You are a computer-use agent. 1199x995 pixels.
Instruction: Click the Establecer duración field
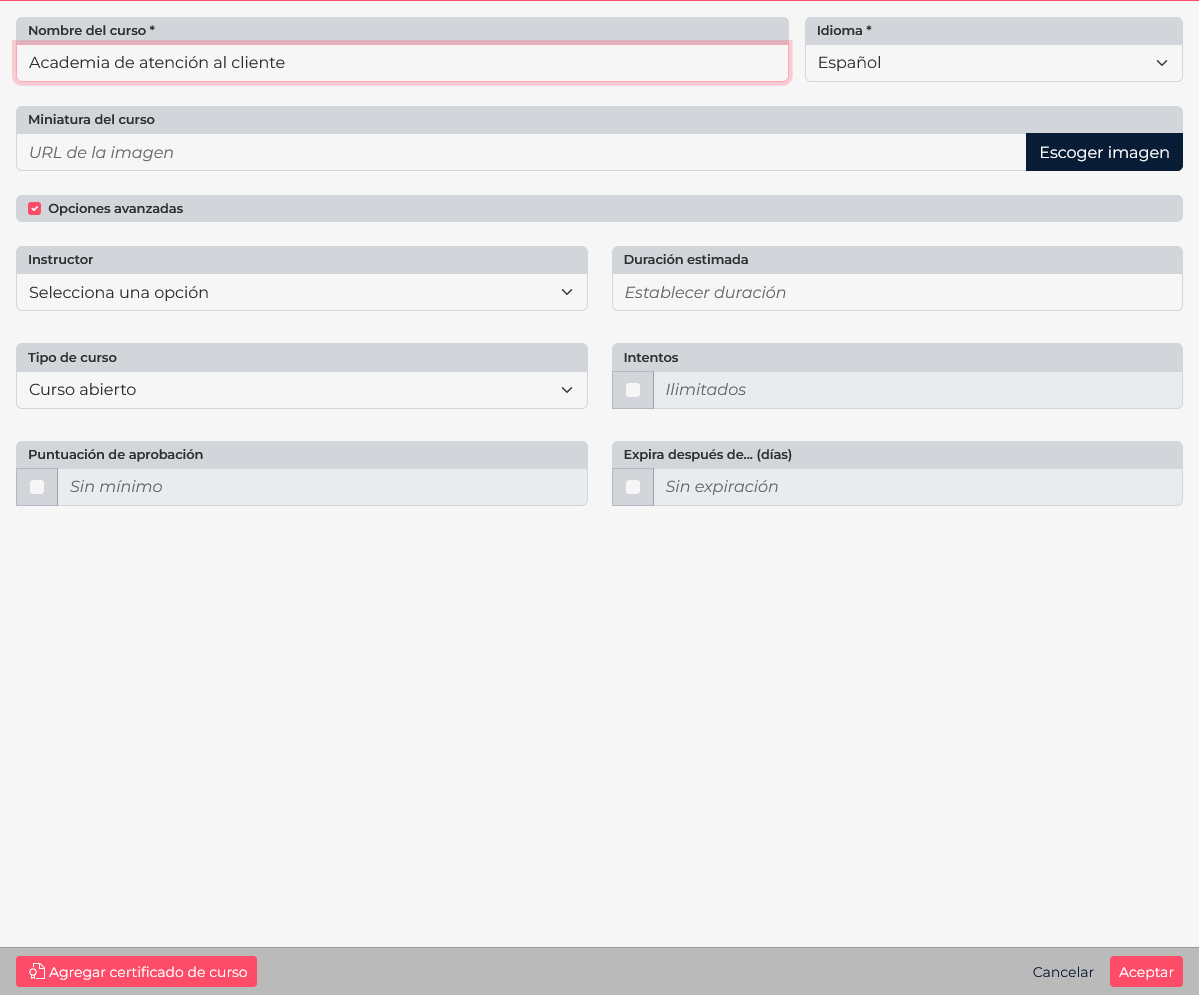[x=897, y=292]
